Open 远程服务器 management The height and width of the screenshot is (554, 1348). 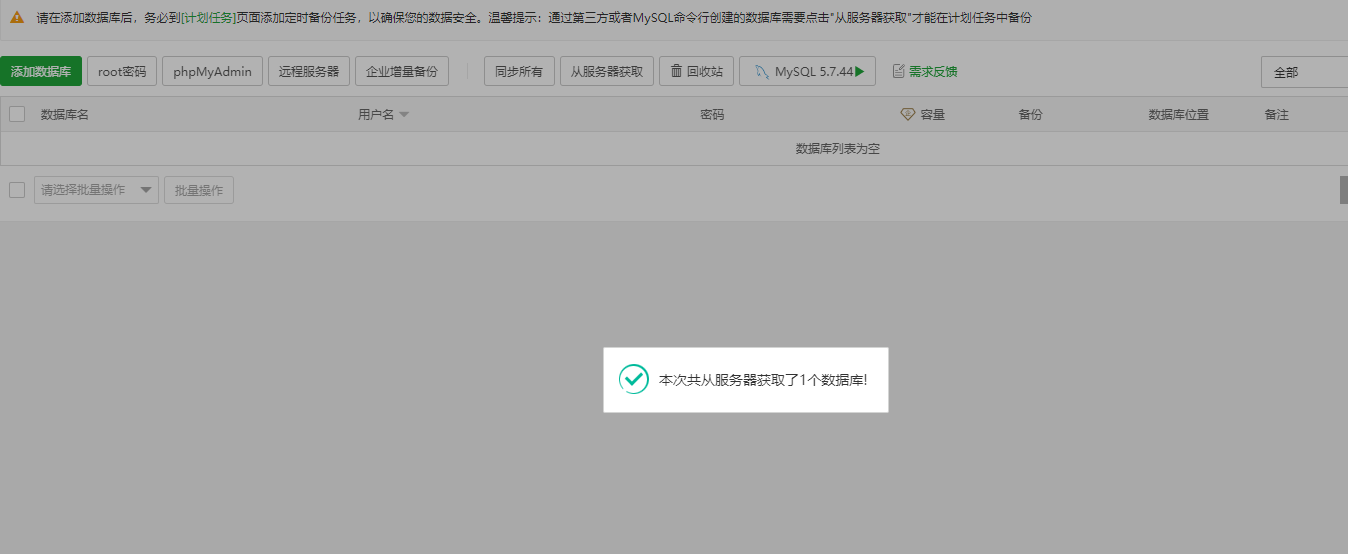pyautogui.click(x=309, y=72)
